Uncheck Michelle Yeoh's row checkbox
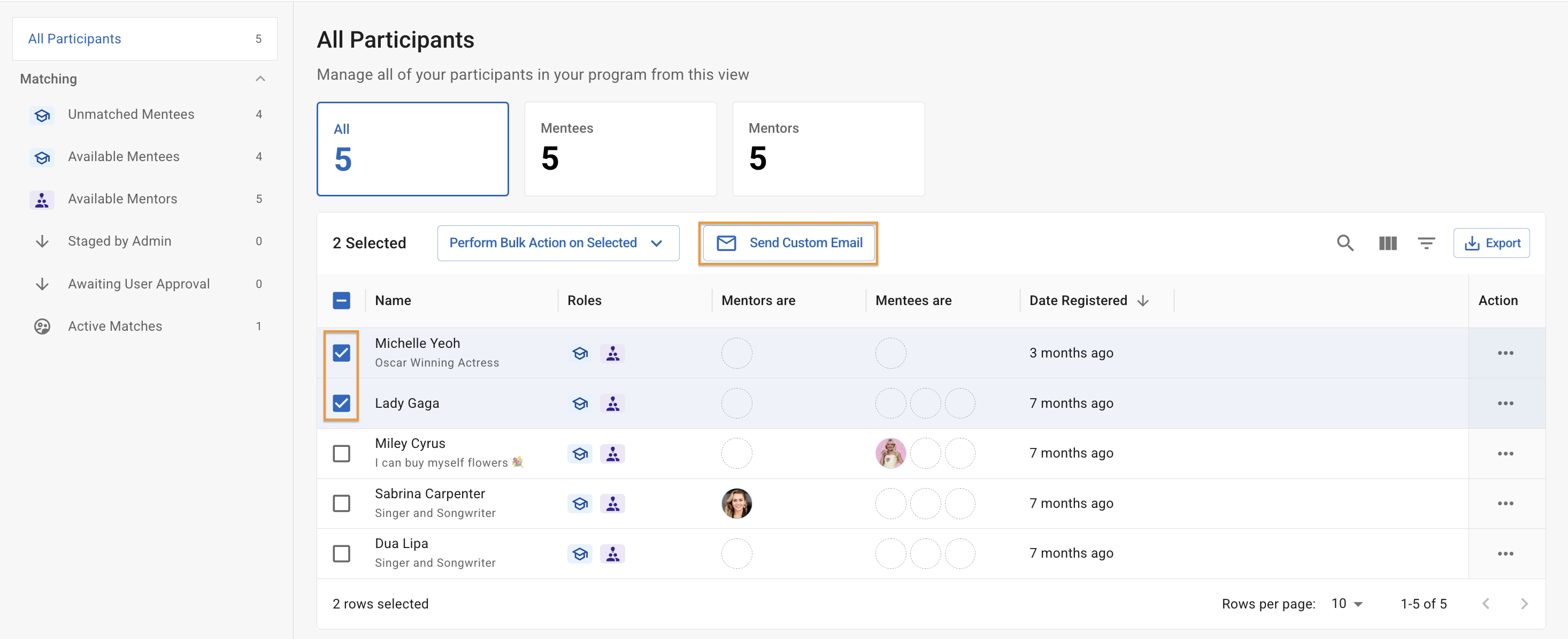This screenshot has width=1568, height=639. click(341, 353)
